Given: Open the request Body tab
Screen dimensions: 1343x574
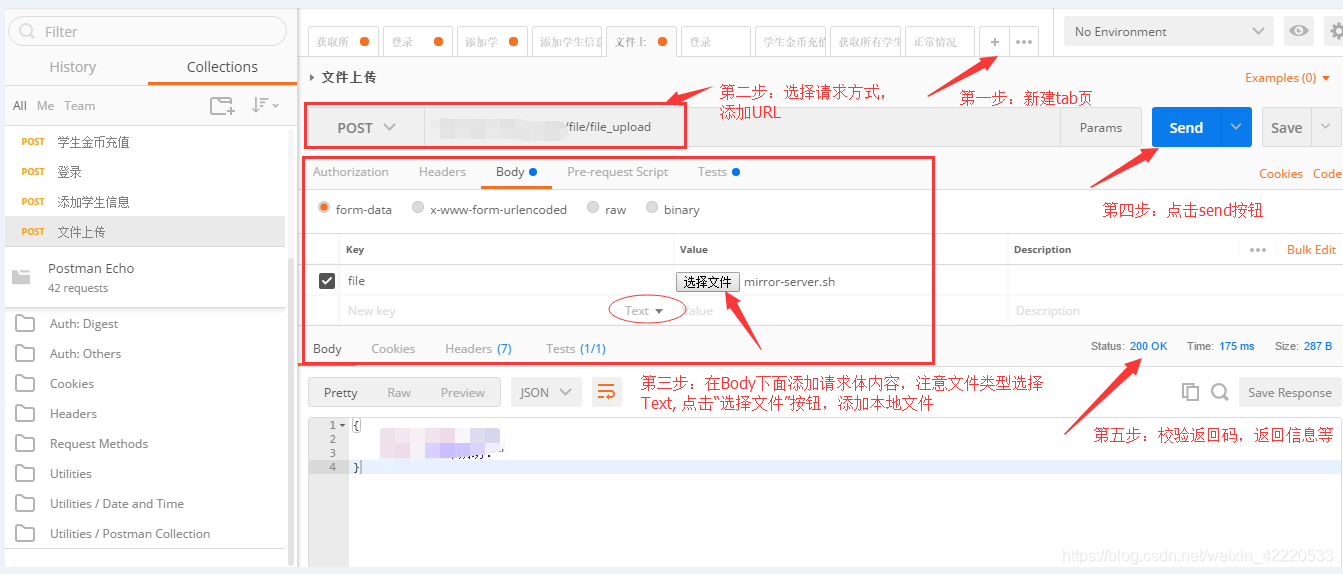Looking at the screenshot, I should tap(516, 172).
